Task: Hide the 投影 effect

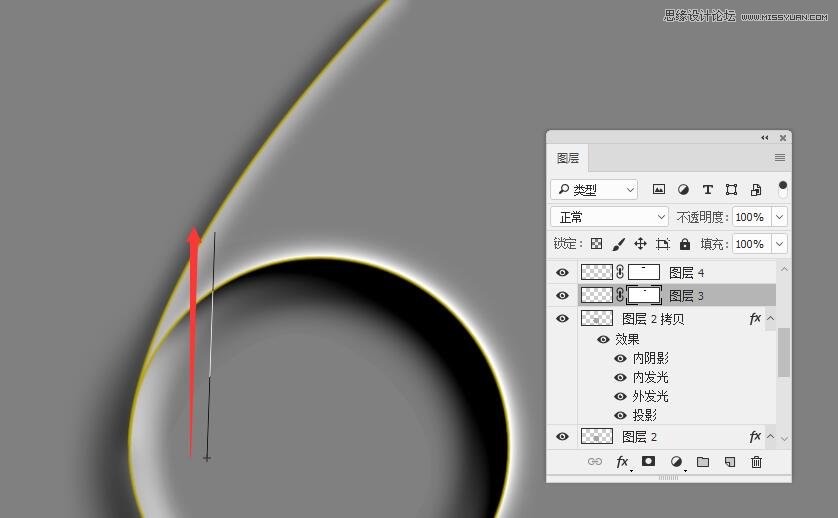Action: [x=620, y=415]
